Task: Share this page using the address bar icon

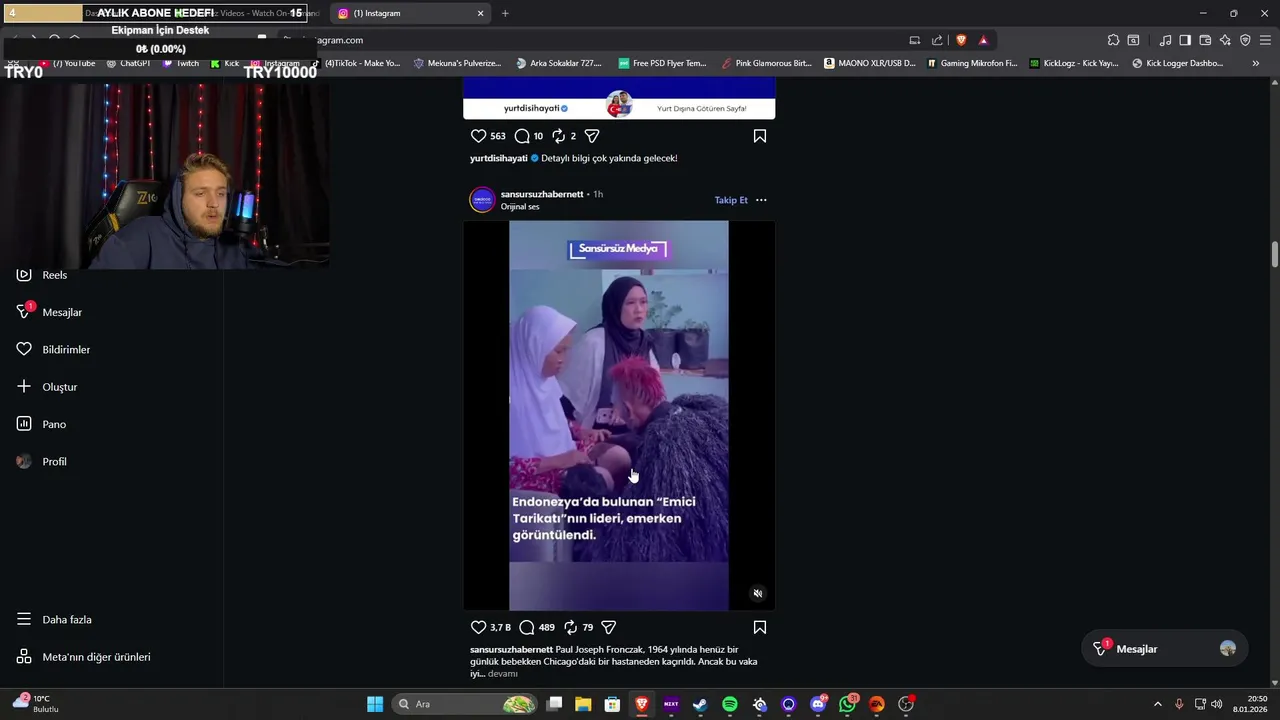Action: [x=937, y=40]
